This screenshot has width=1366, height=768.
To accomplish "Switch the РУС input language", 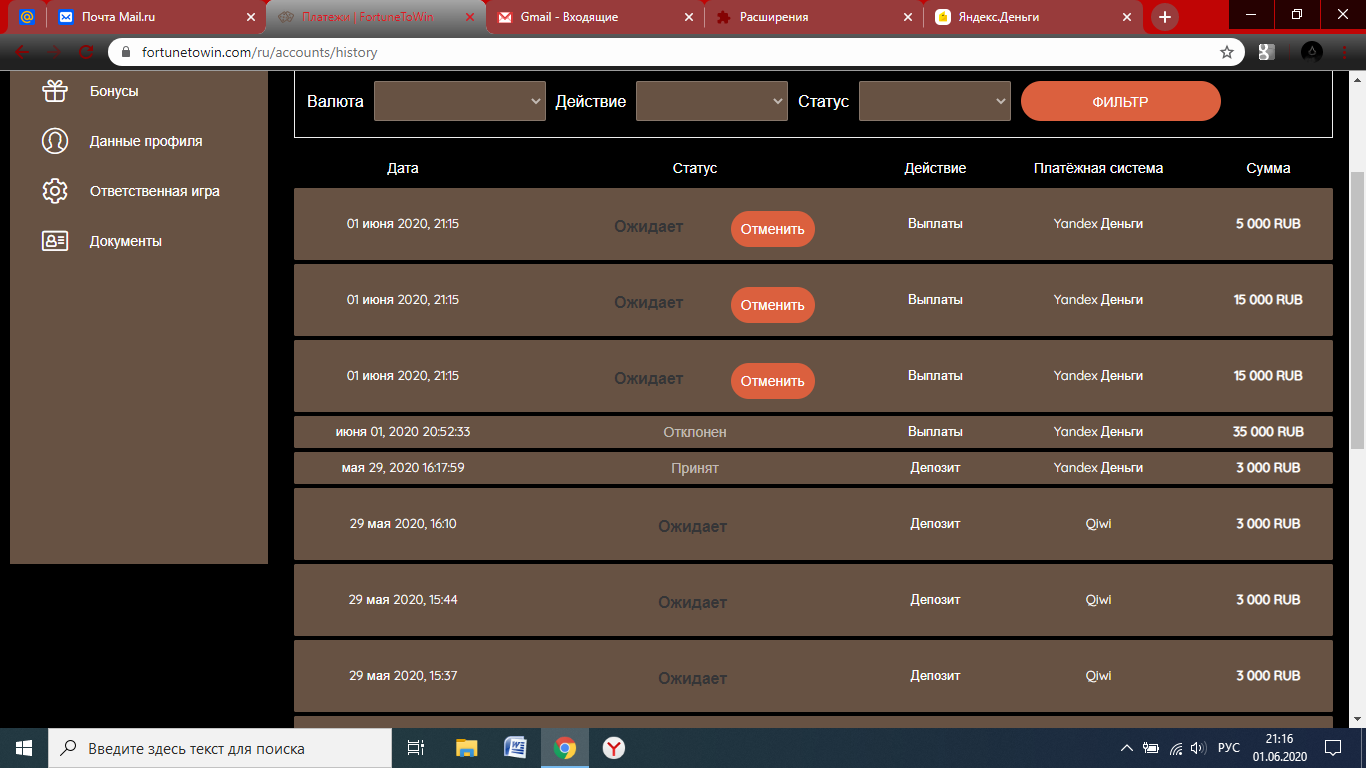I will 1229,748.
